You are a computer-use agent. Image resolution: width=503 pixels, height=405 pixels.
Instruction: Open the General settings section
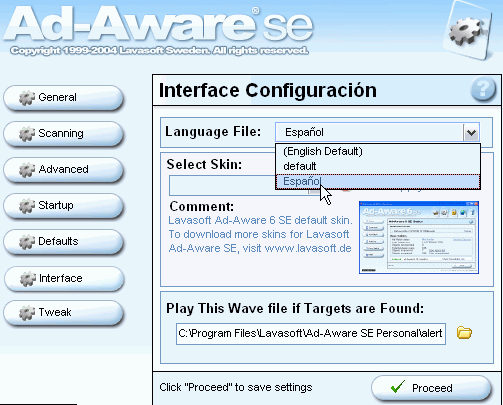[63, 97]
